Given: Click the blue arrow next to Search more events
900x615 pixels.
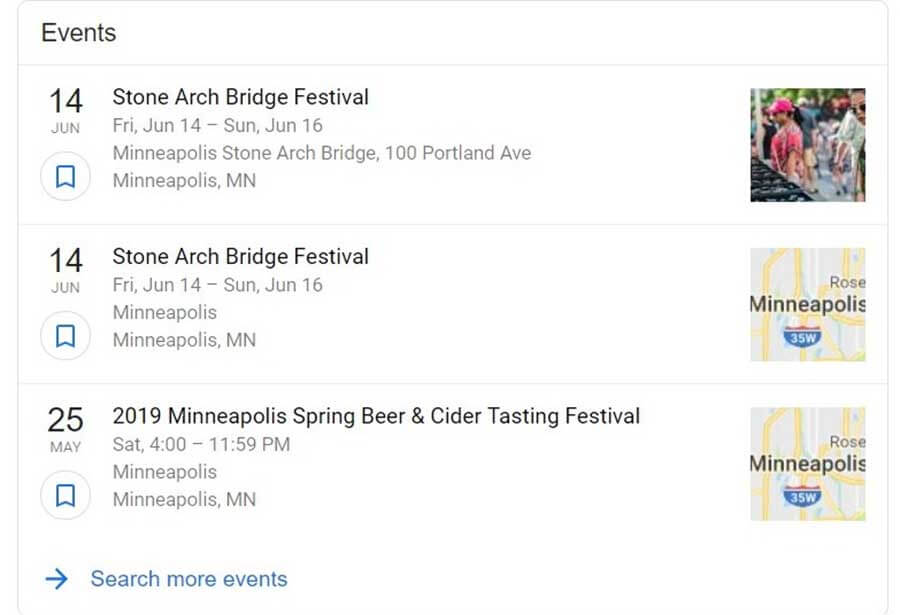Looking at the screenshot, I should click(x=57, y=579).
